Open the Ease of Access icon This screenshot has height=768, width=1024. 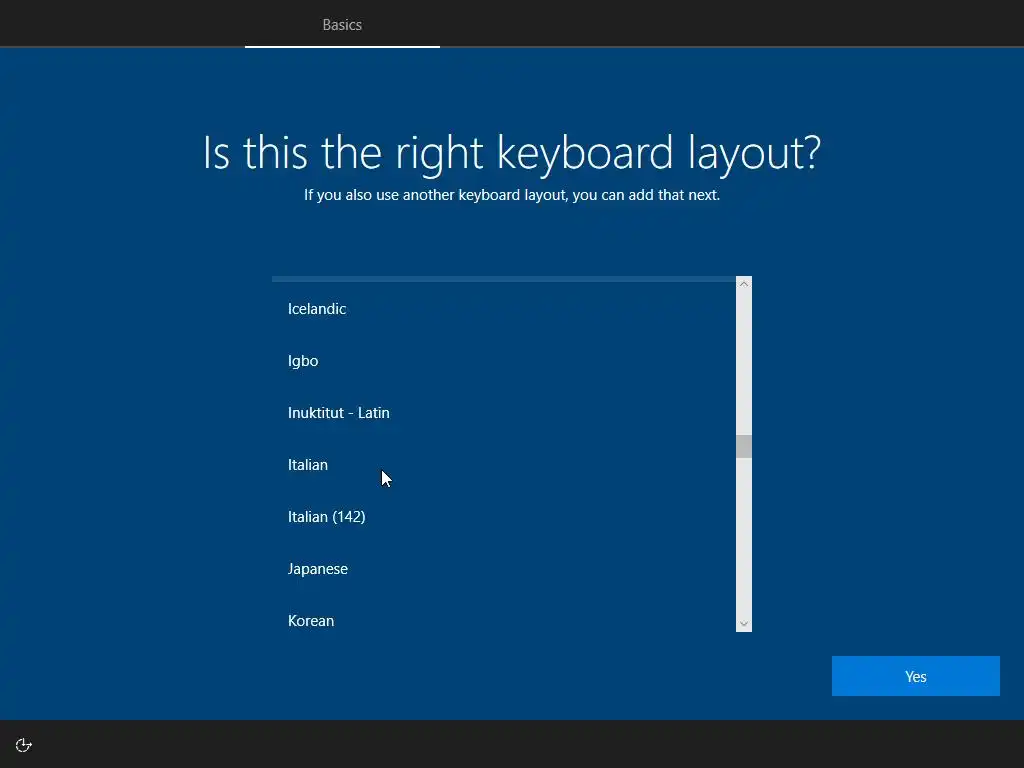[x=24, y=745]
